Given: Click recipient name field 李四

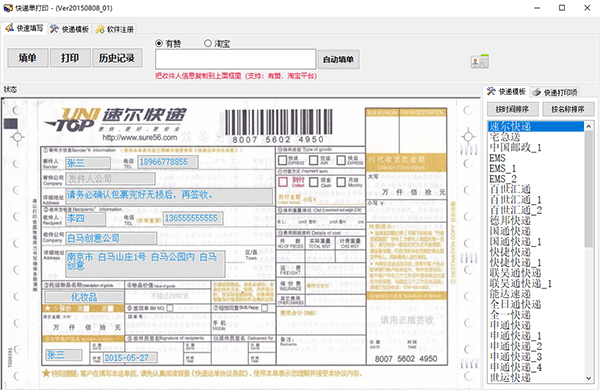Looking at the screenshot, I should pos(85,219).
